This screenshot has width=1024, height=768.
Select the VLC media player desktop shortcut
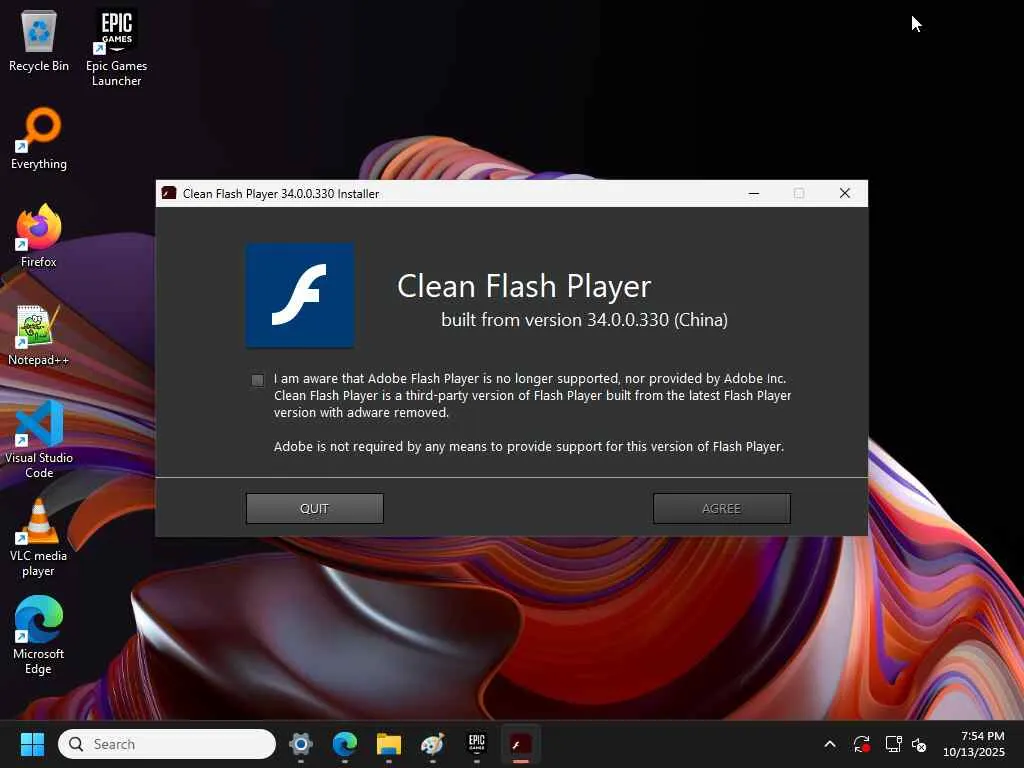point(39,537)
